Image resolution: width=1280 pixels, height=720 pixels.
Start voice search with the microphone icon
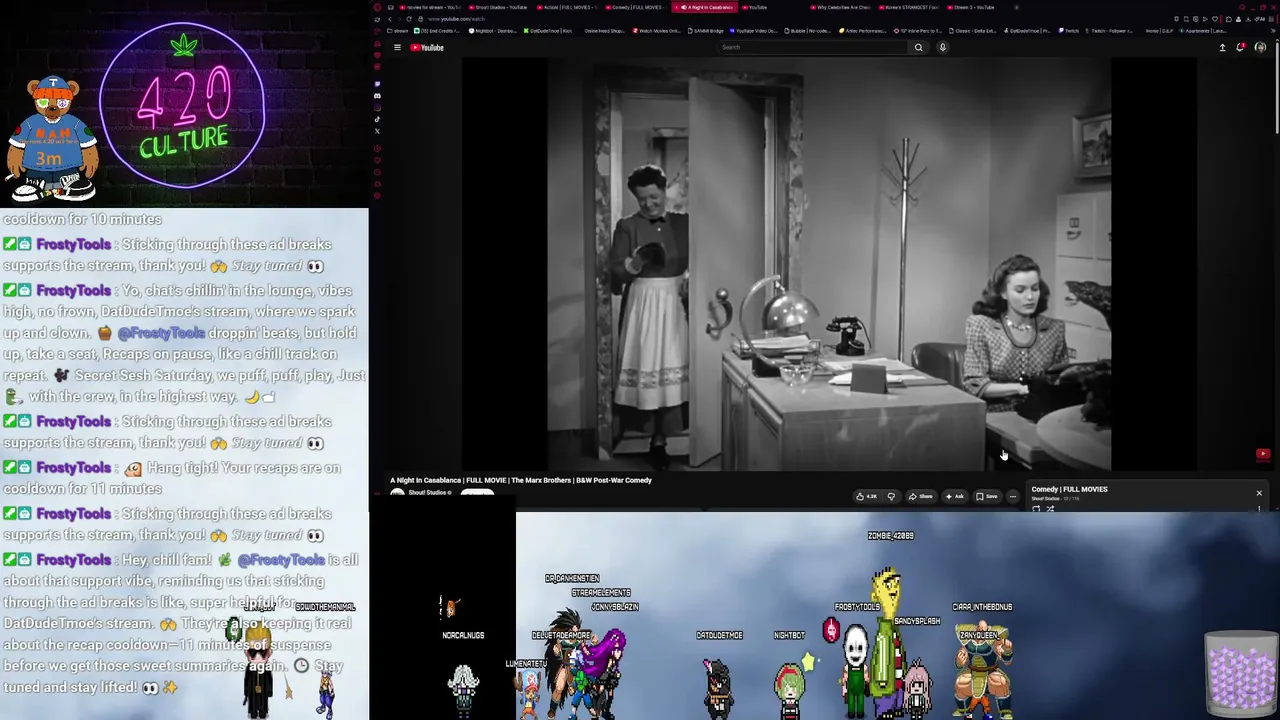(942, 47)
